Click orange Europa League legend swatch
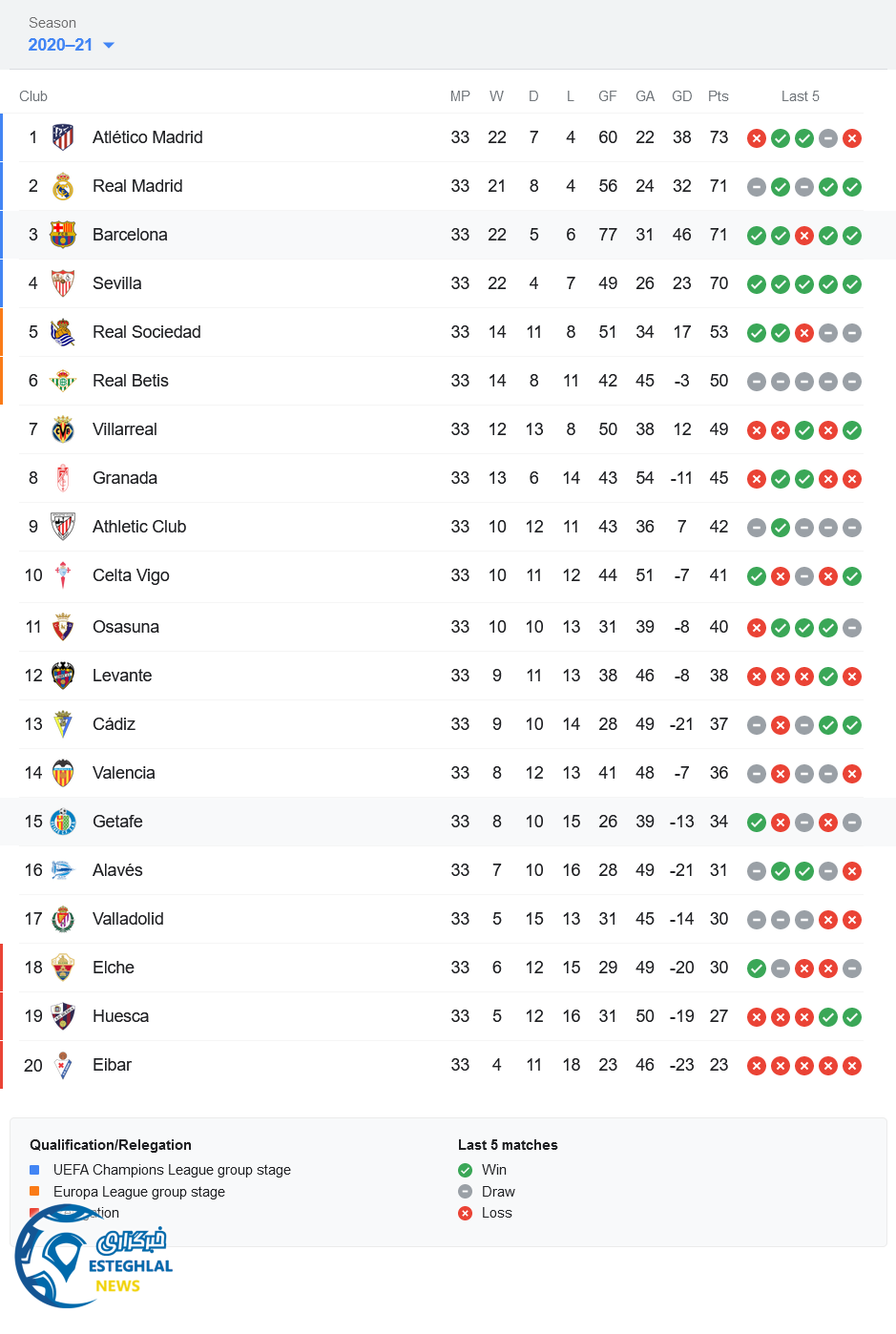Screen dimensions: 896x1334 click(34, 1191)
